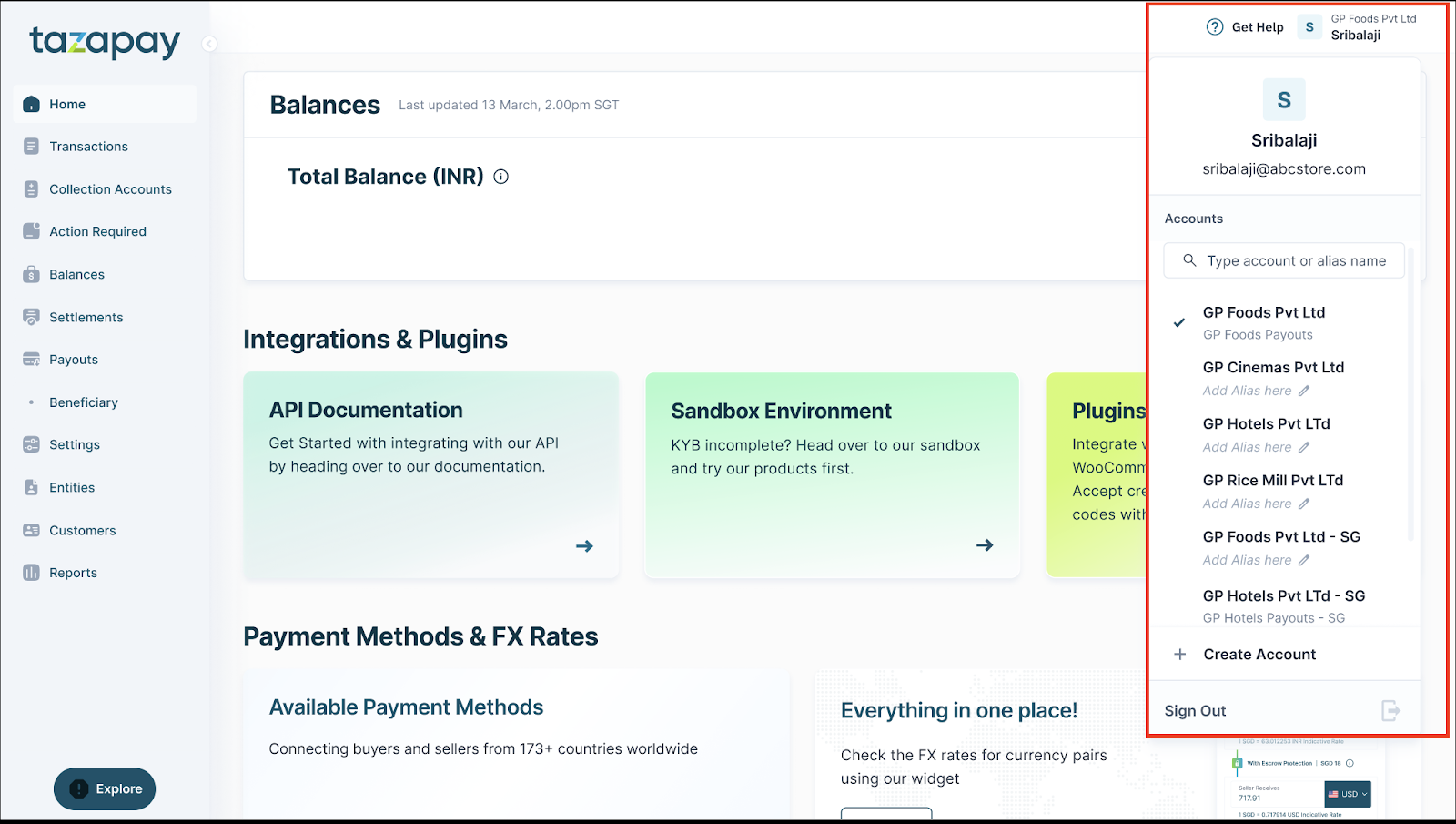Viewport: 1456px width, 824px height.
Task: Click the search magnifier icon in Accounts
Action: (x=1189, y=260)
